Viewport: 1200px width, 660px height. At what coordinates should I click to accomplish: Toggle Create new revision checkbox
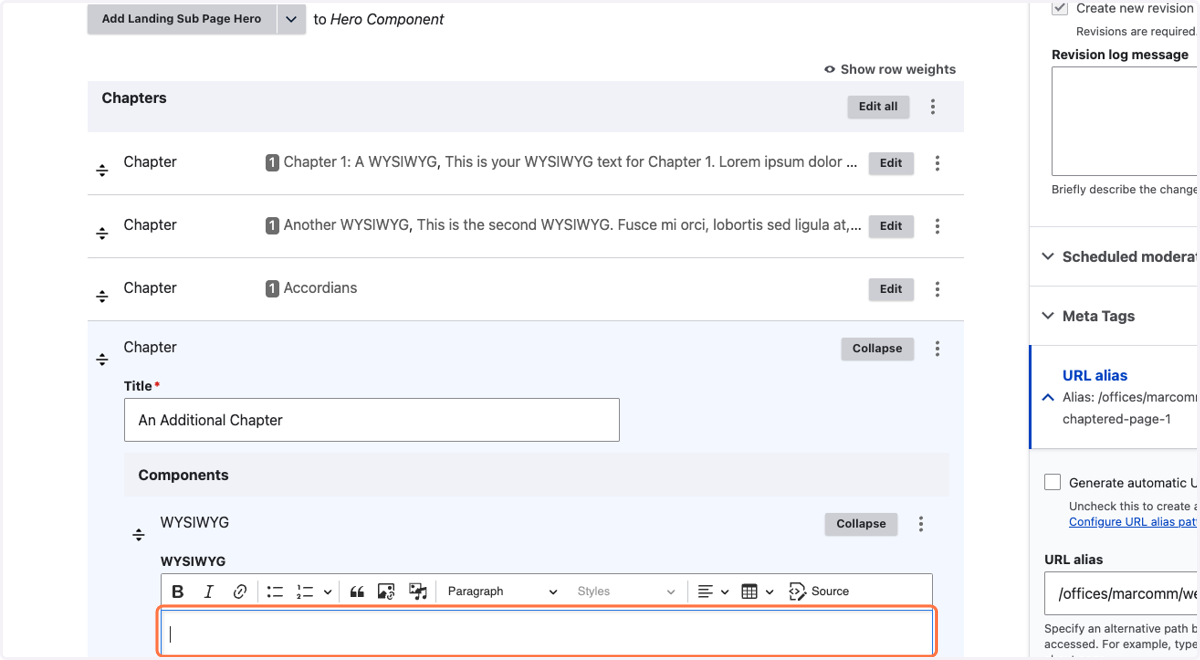(1060, 8)
